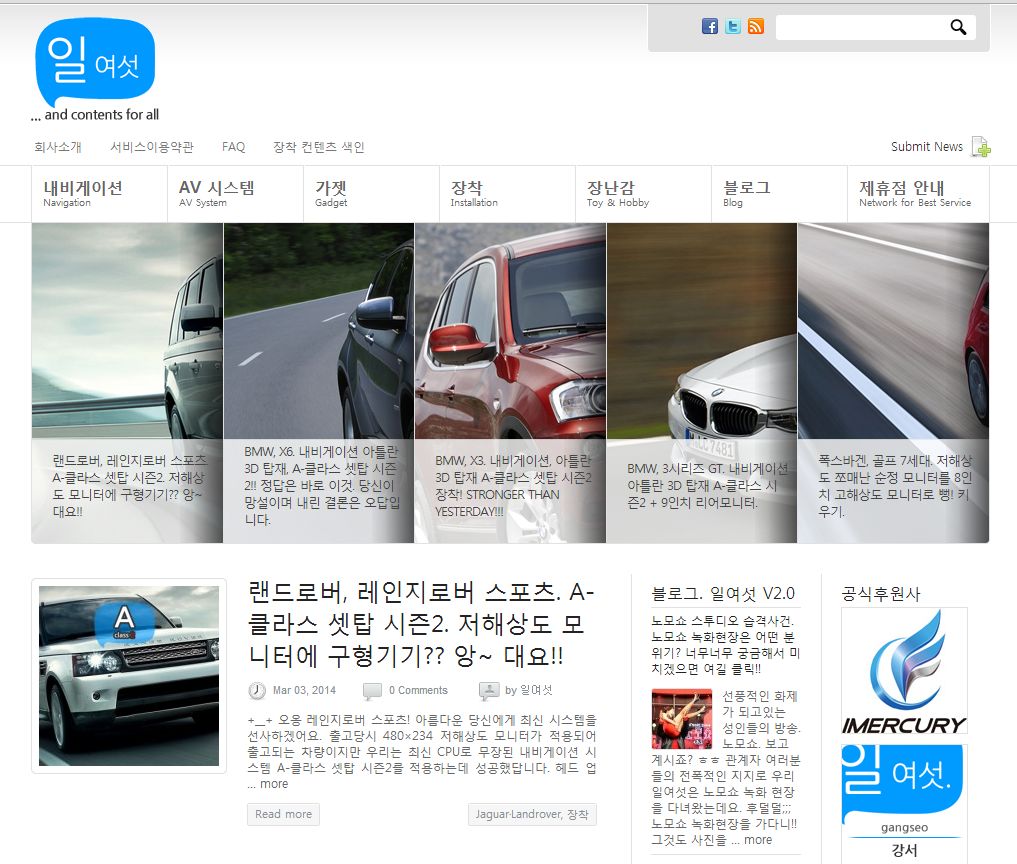The height and width of the screenshot is (864, 1017).
Task: Click the author icon beside by 일여섯
Action: 488,691
